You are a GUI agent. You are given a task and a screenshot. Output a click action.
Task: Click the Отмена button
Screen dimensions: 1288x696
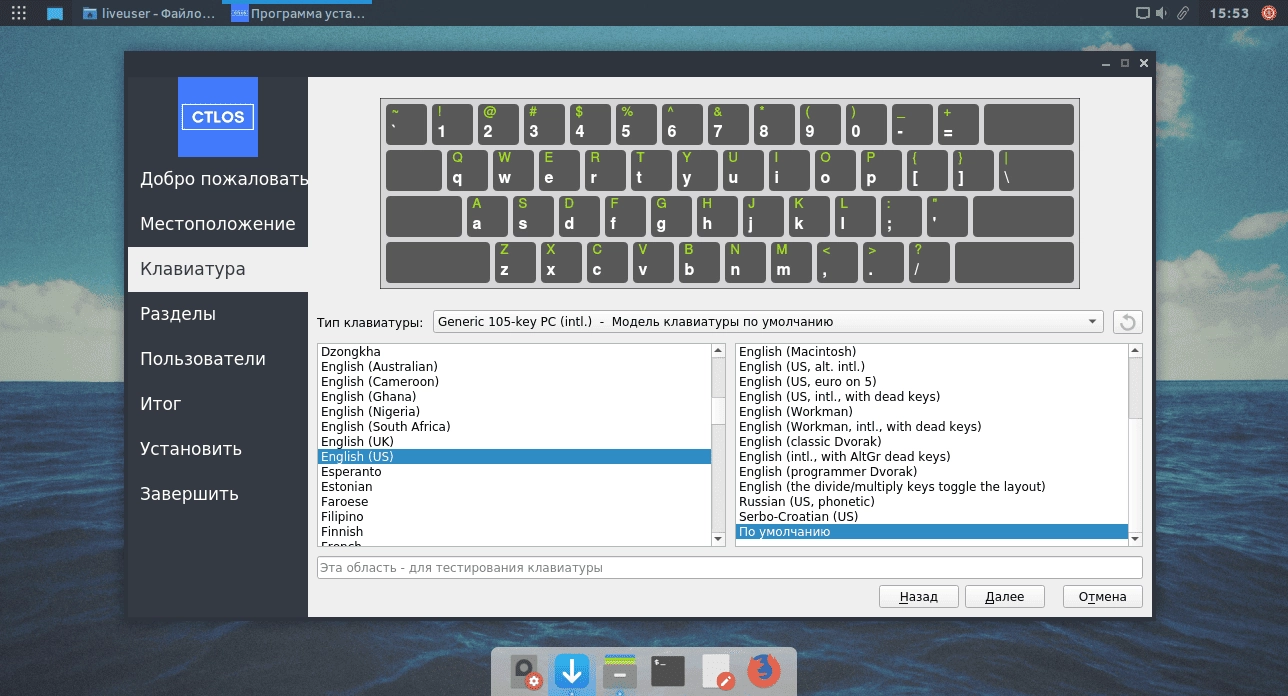1102,596
